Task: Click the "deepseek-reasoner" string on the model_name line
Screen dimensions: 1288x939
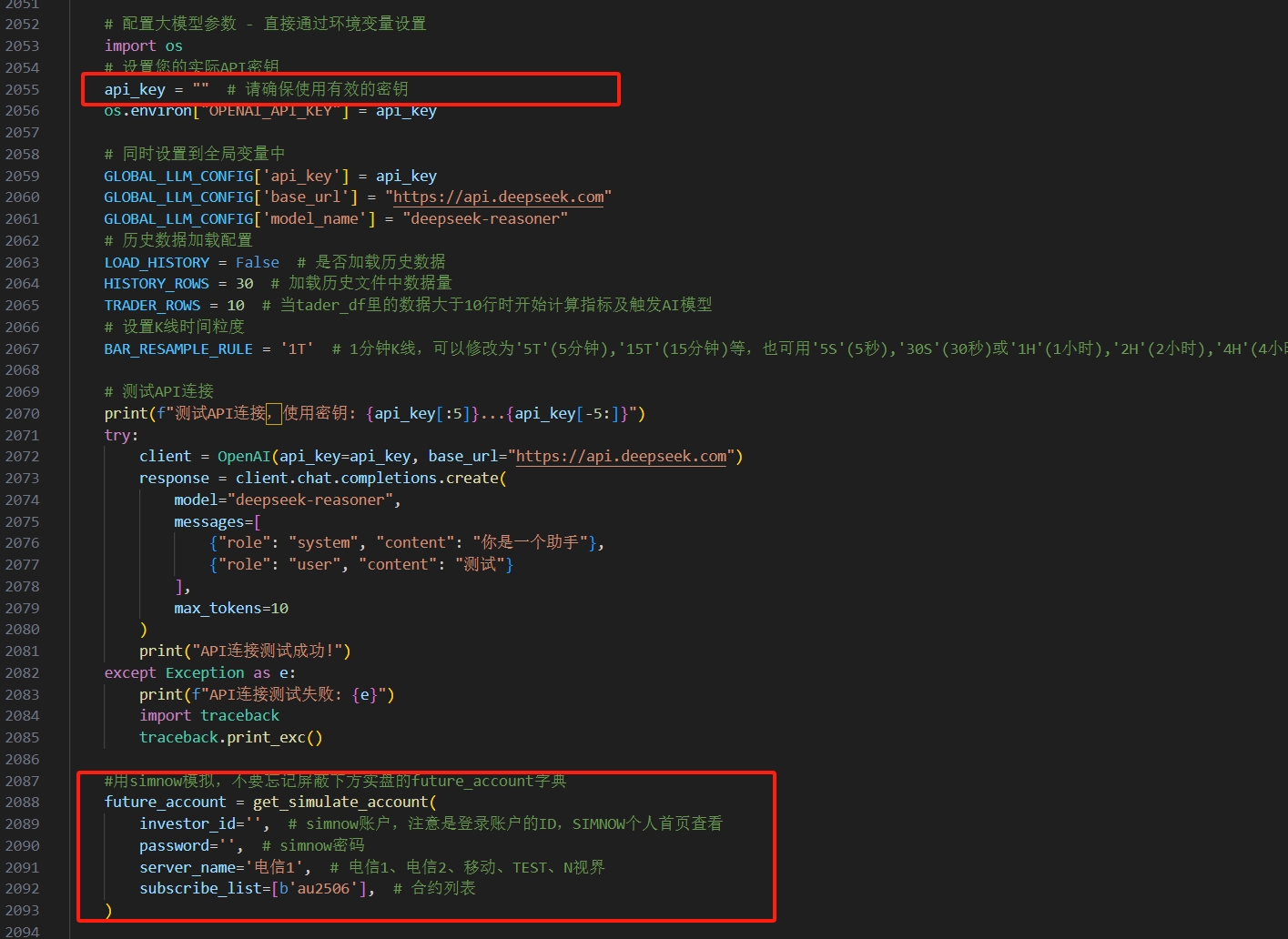Action: coord(485,219)
